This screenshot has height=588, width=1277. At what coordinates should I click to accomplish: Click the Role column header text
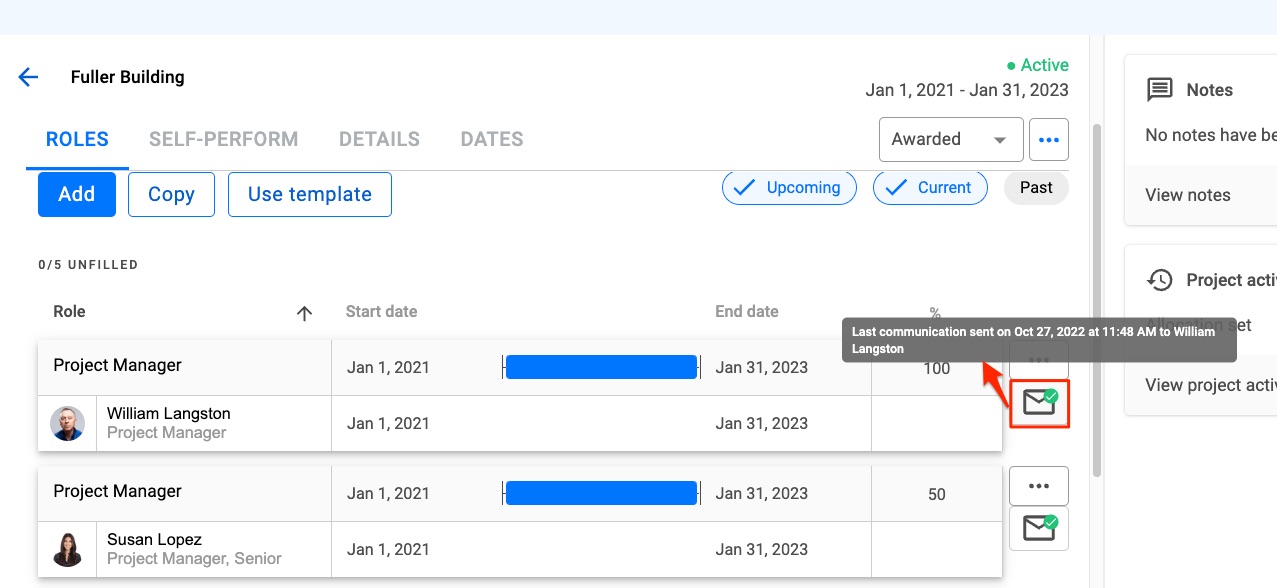(x=69, y=312)
